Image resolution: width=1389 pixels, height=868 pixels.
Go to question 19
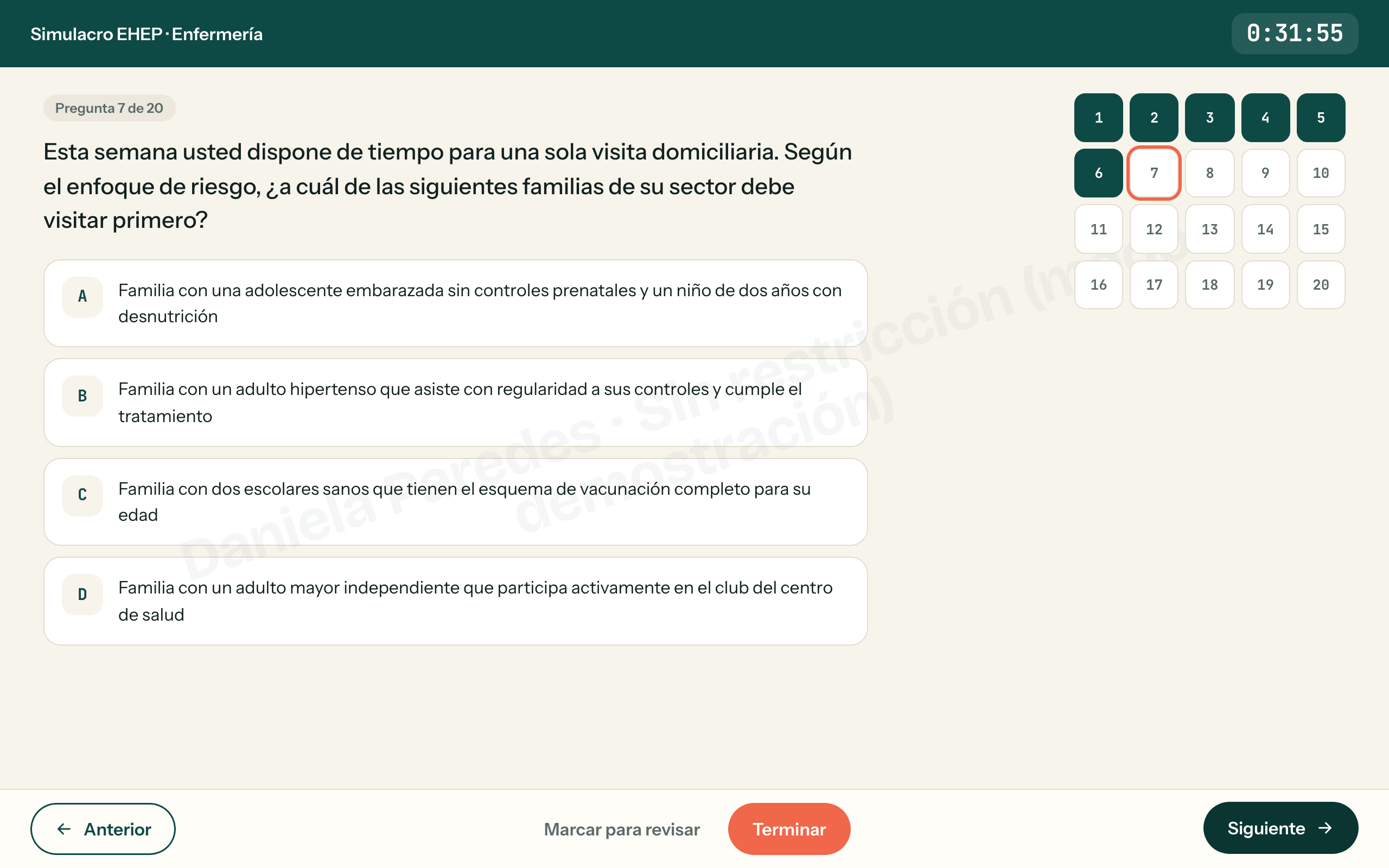click(1265, 285)
